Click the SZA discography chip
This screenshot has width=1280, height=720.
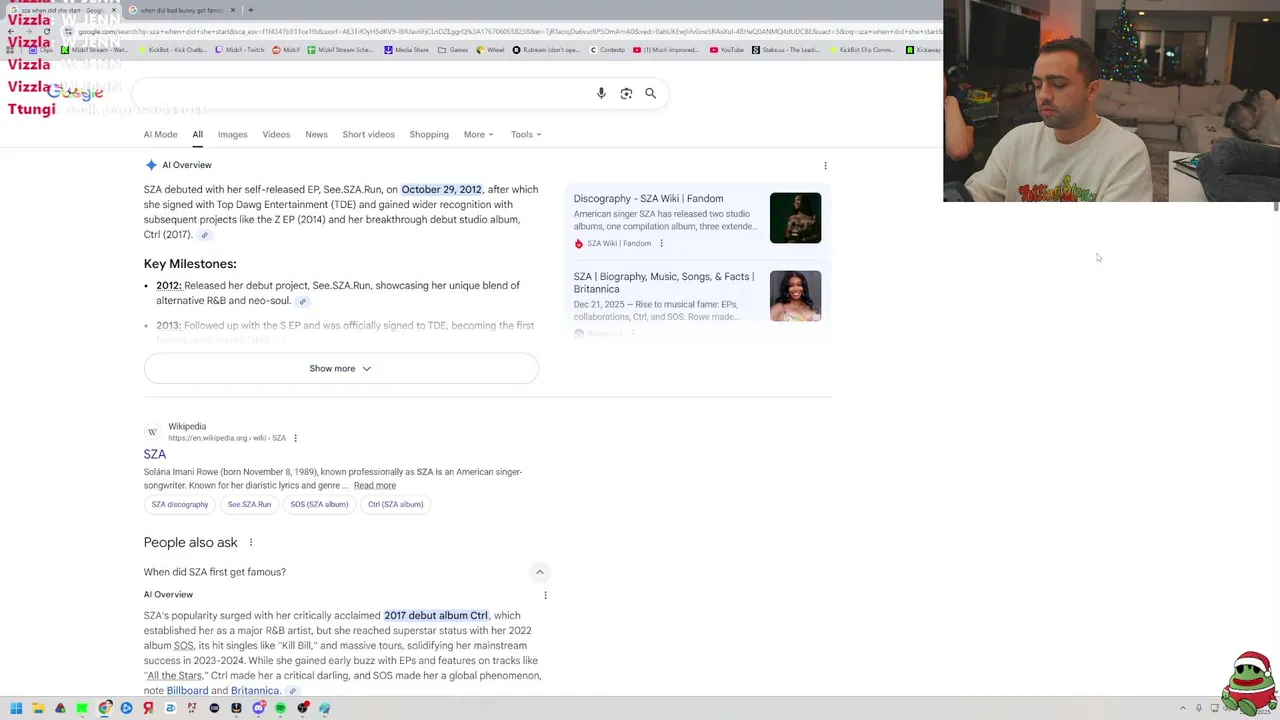coord(180,505)
